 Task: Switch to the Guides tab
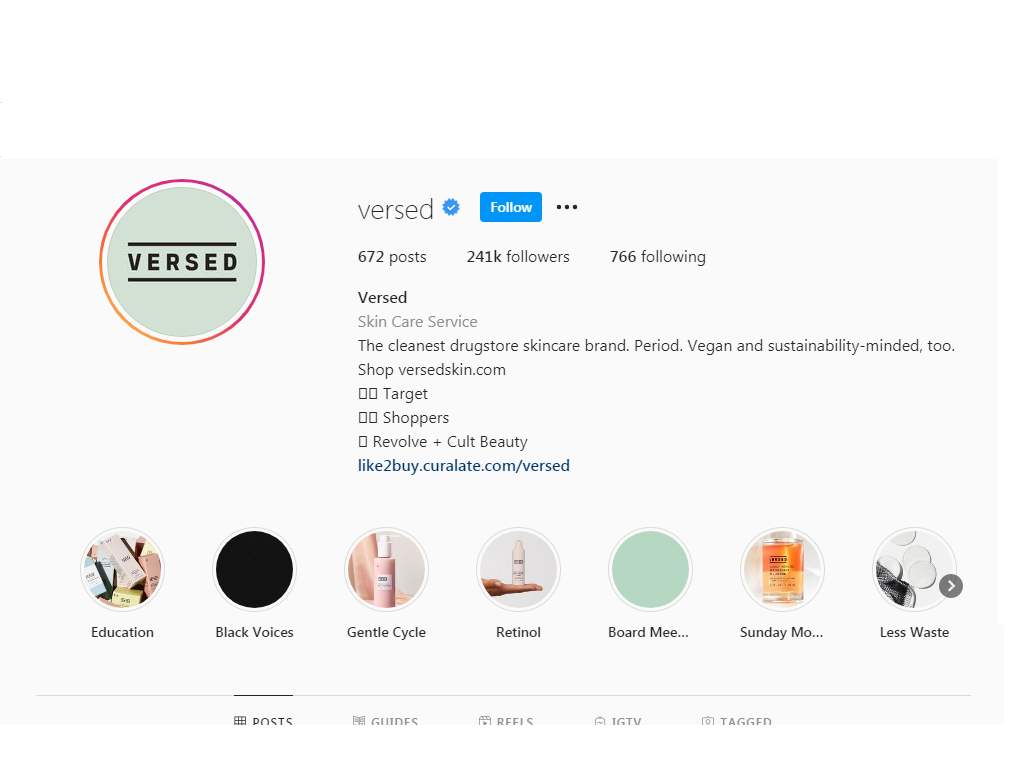(385, 721)
